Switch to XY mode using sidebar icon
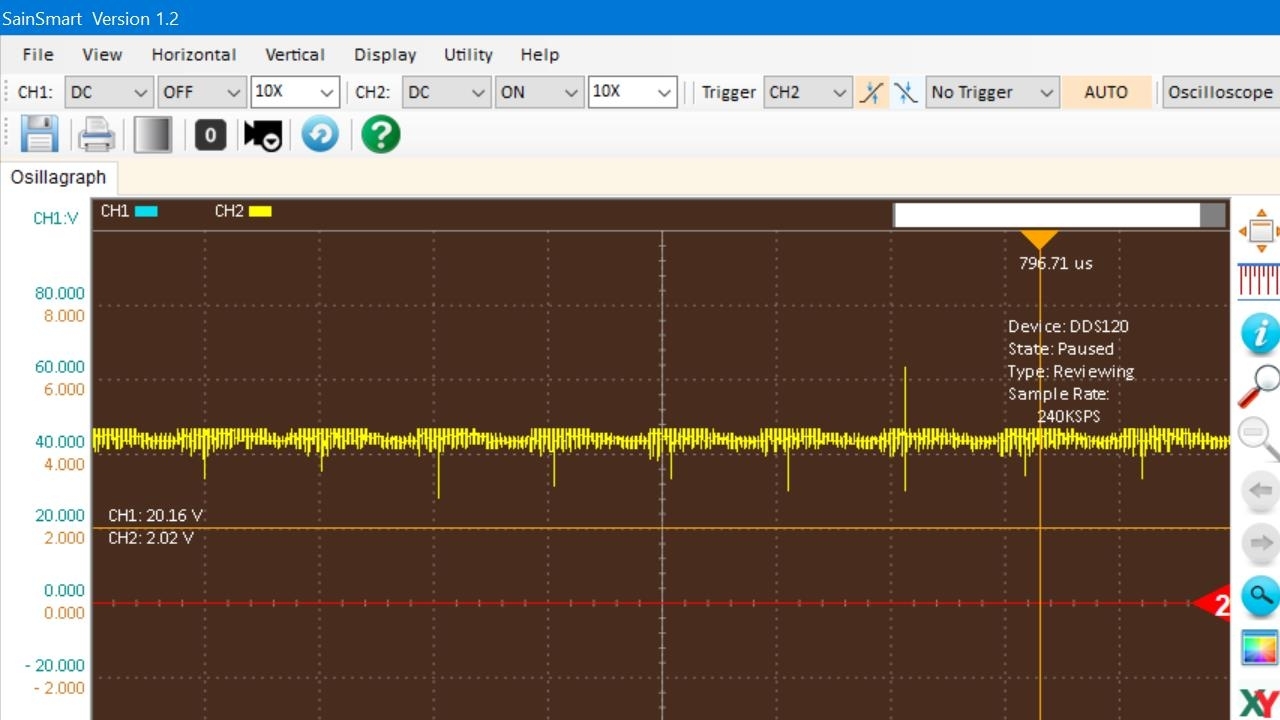The image size is (1280, 720). point(1259,703)
